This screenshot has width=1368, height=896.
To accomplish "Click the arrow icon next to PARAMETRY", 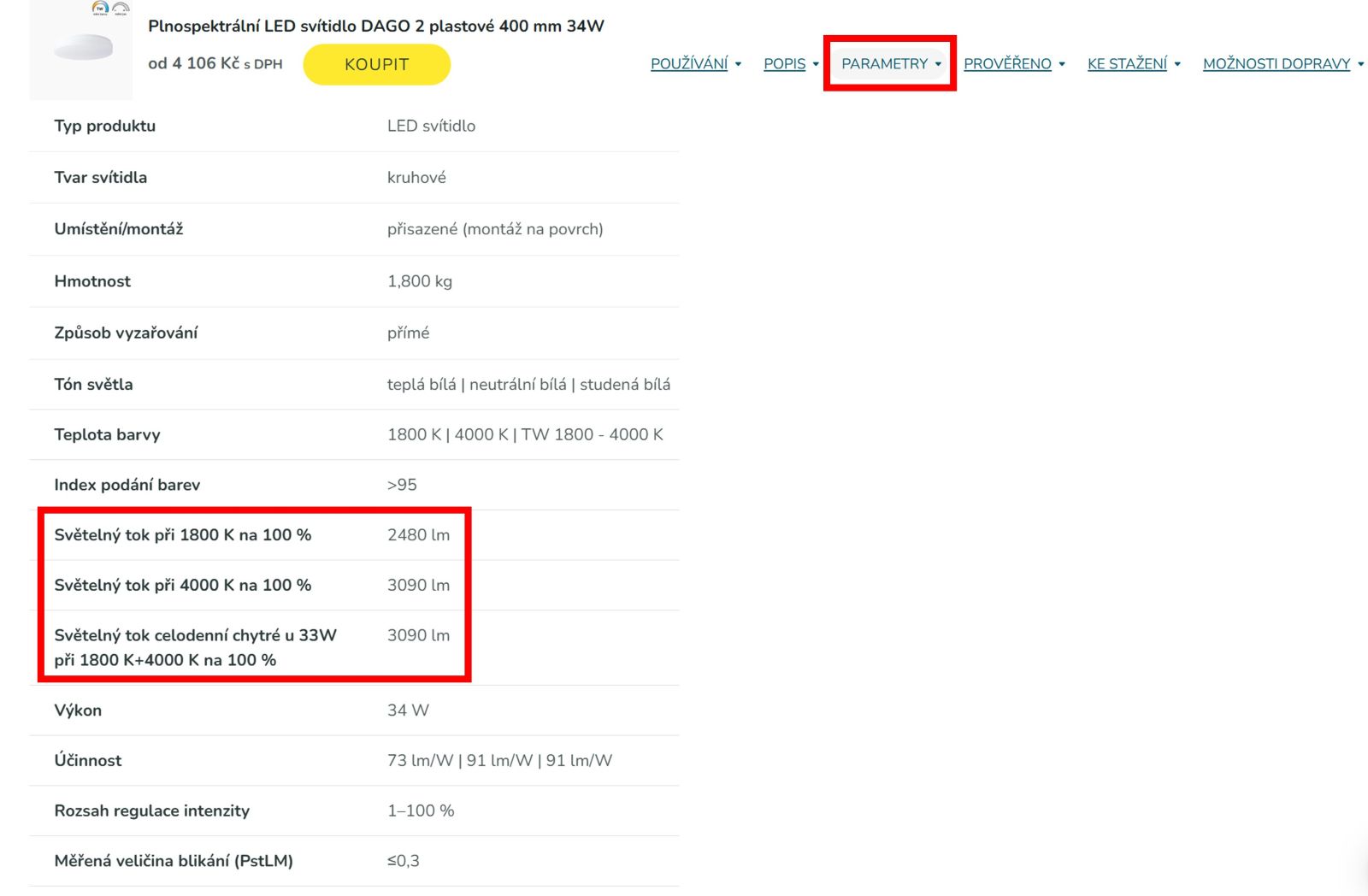I will (x=938, y=64).
